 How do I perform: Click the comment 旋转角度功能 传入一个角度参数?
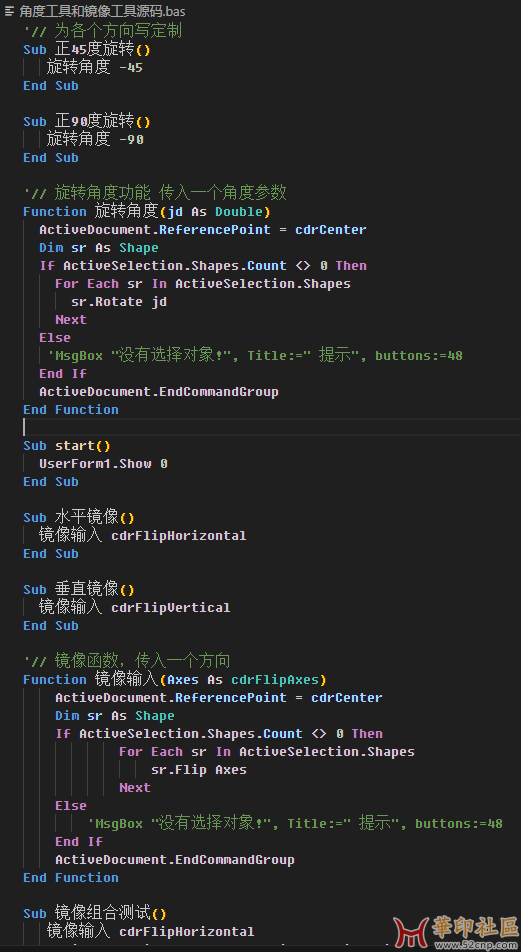[x=155, y=194]
